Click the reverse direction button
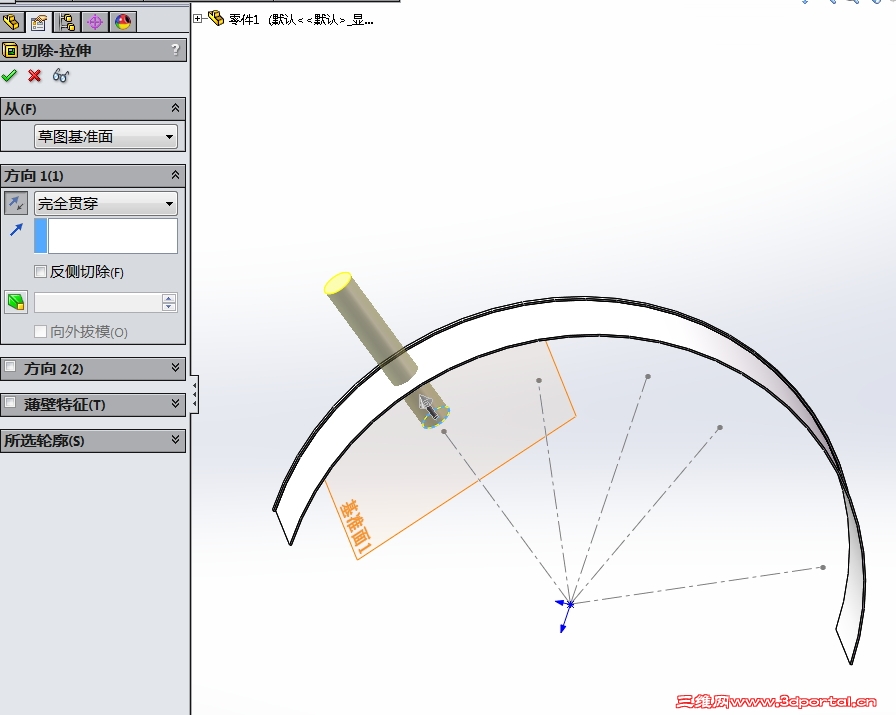896x715 pixels. (x=16, y=203)
